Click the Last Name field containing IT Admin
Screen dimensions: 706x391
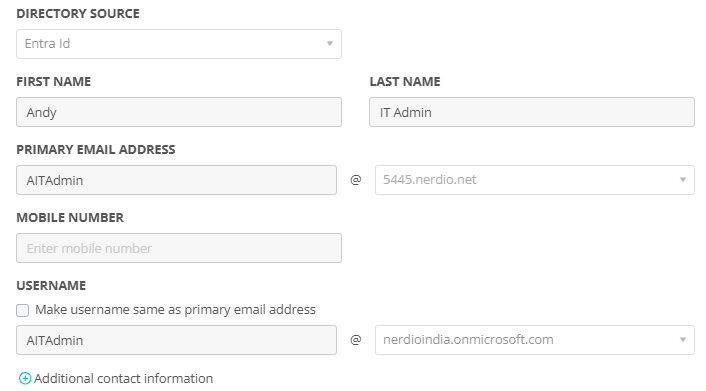click(532, 112)
